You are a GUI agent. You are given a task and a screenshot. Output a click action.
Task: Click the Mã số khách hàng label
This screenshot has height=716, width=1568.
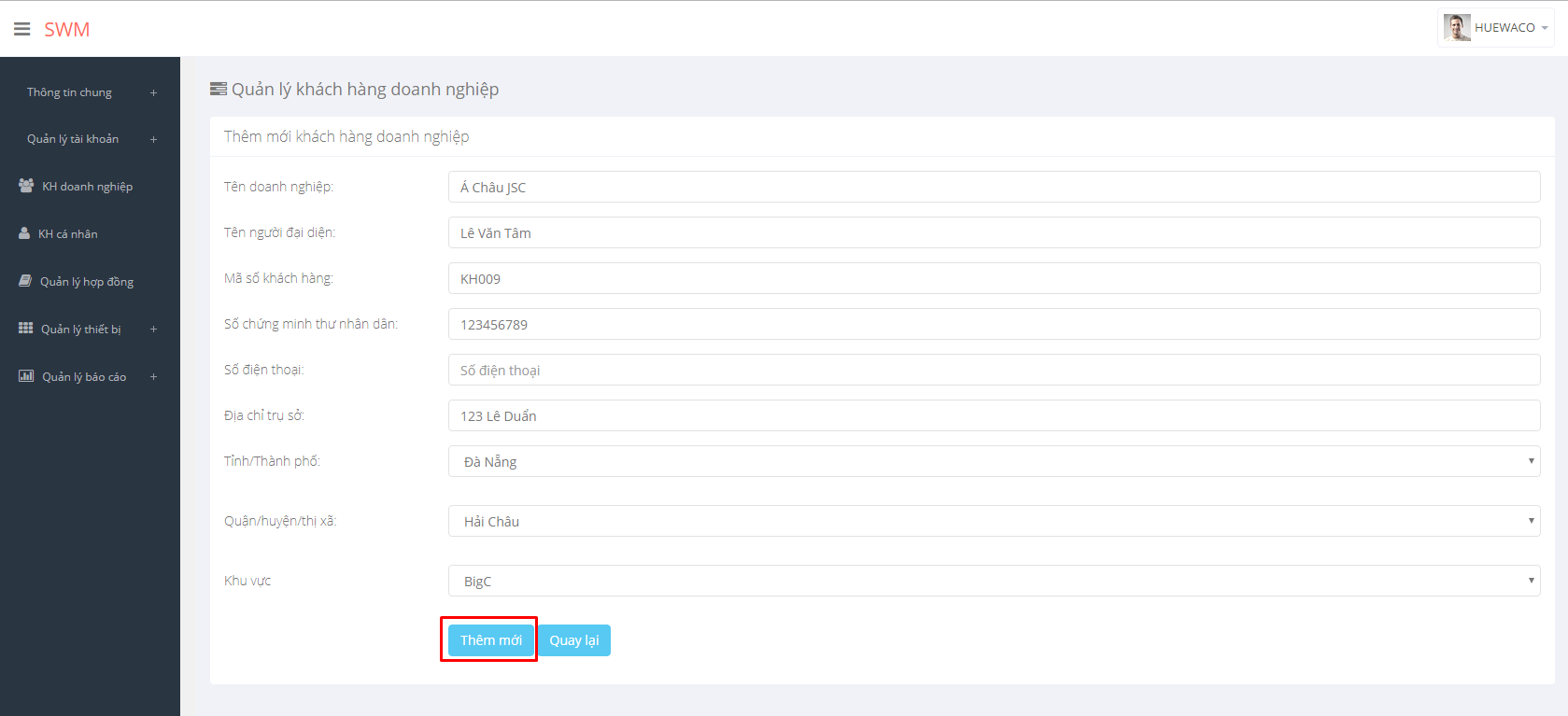click(278, 278)
